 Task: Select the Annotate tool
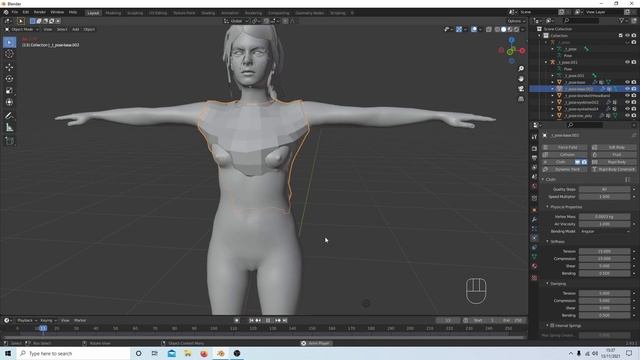[9, 116]
